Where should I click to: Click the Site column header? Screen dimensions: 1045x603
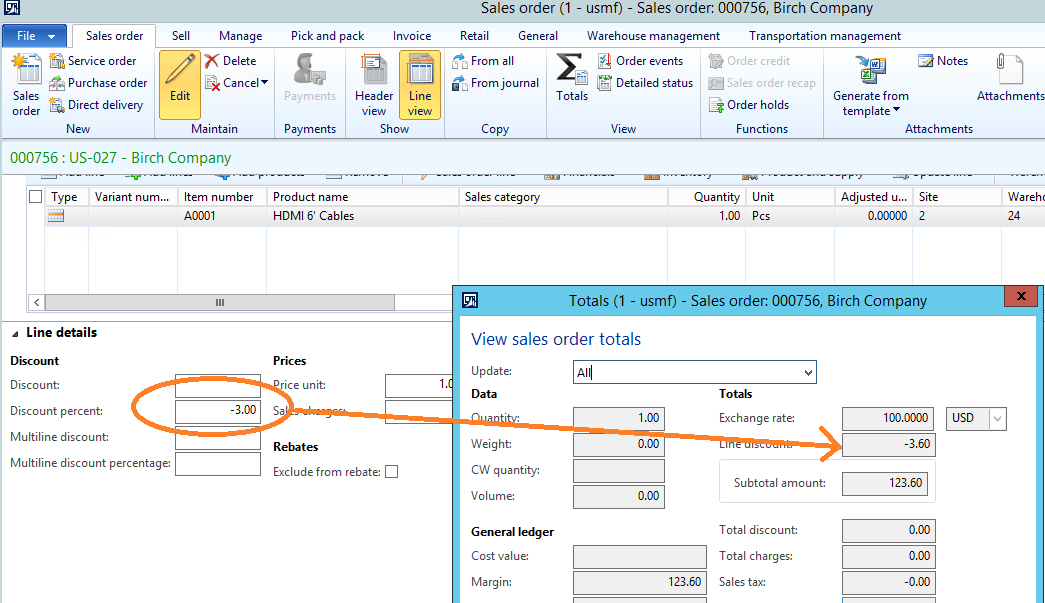(957, 197)
